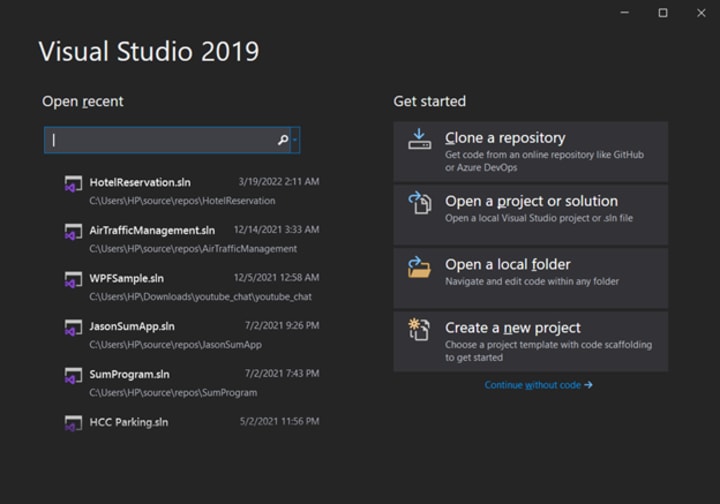The height and width of the screenshot is (504, 720).
Task: Click the Open a project or solution icon
Action: click(x=419, y=203)
